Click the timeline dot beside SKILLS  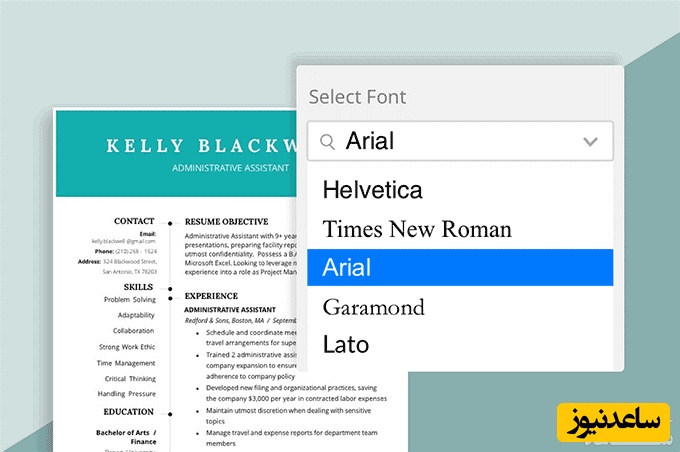[x=170, y=287]
